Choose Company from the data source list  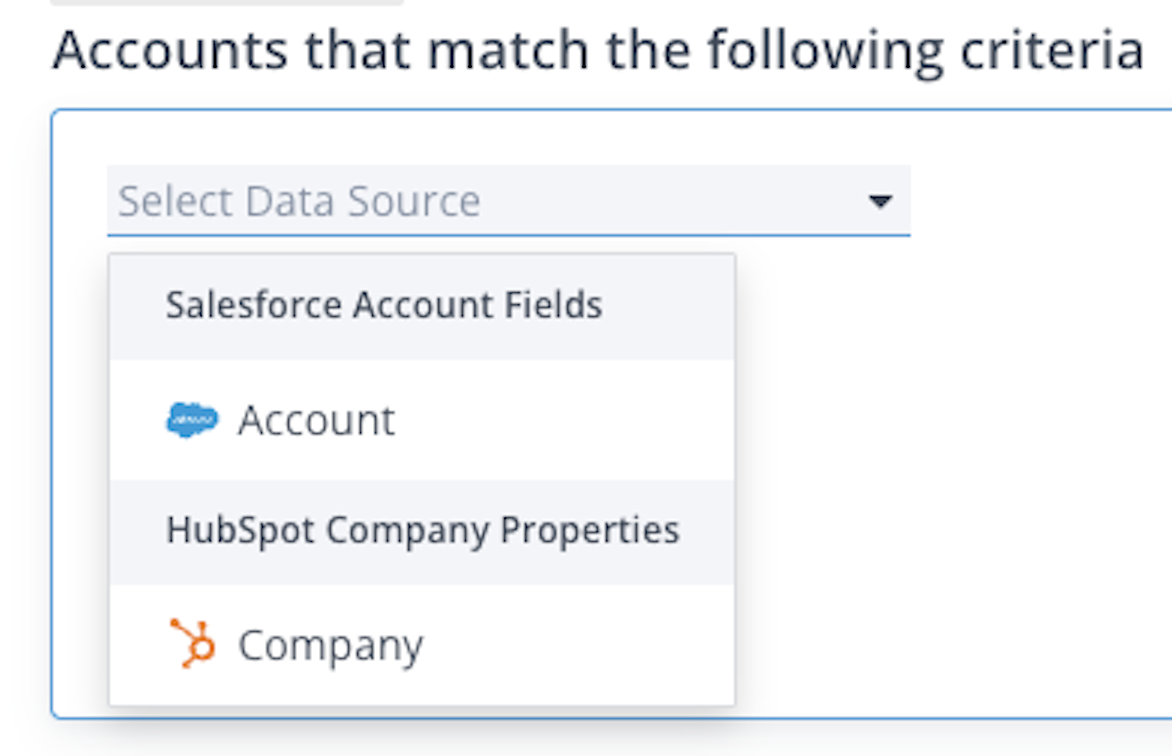pyautogui.click(x=330, y=645)
